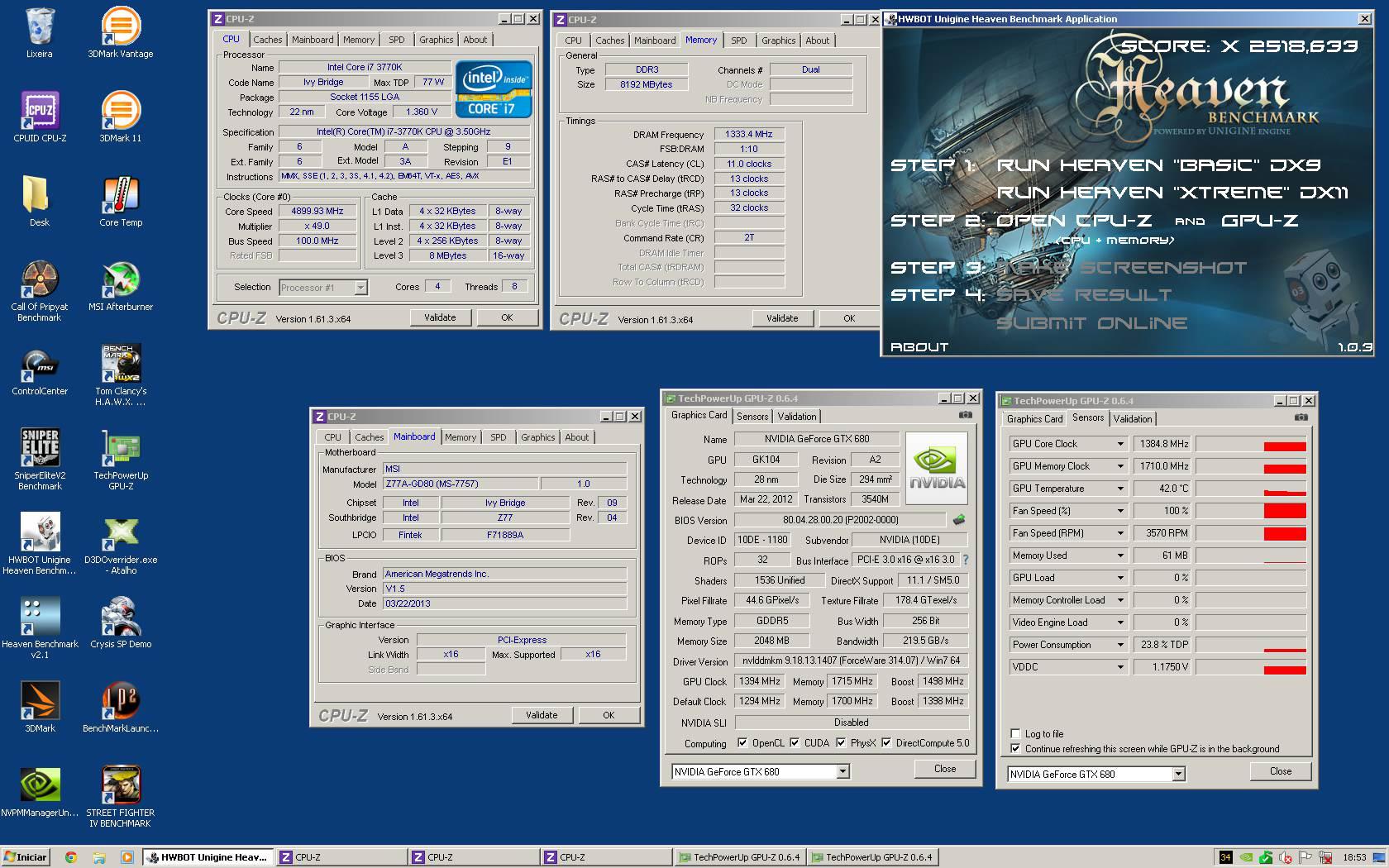1389x868 pixels.
Task: Click ABOUT in Heaven Benchmark window
Action: (x=919, y=347)
